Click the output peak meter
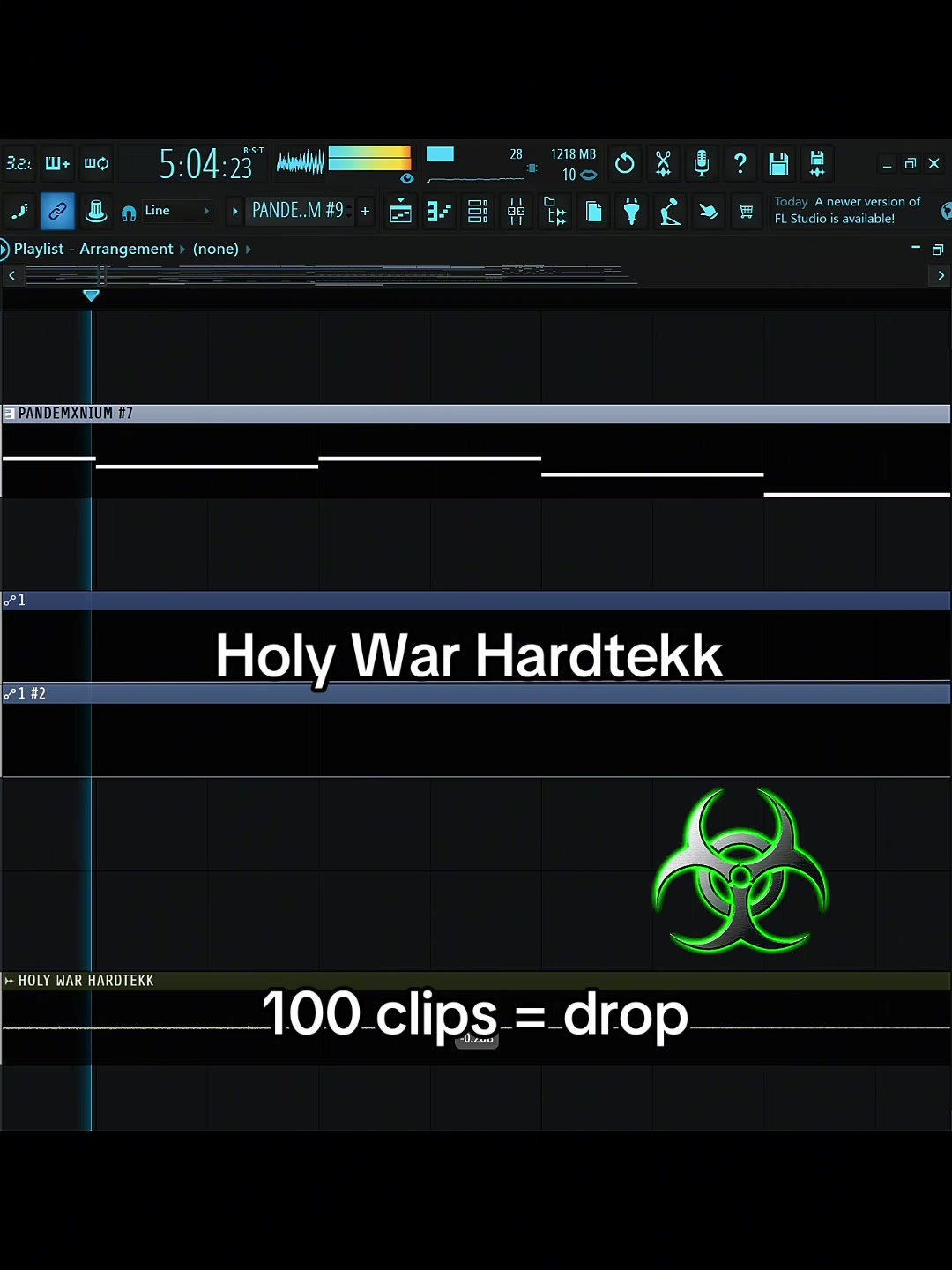952x1270 pixels. click(369, 158)
